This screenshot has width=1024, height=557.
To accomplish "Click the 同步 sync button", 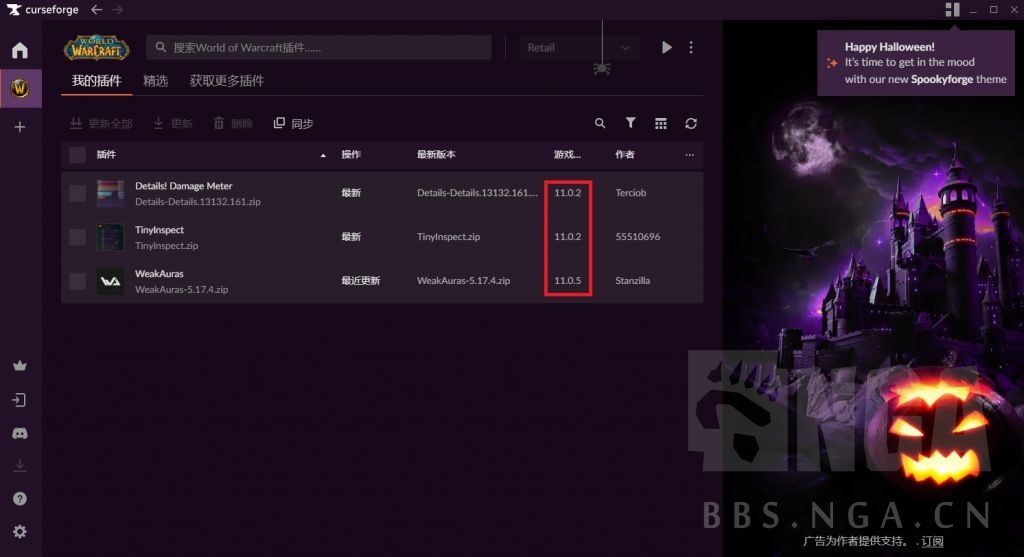I will point(293,123).
